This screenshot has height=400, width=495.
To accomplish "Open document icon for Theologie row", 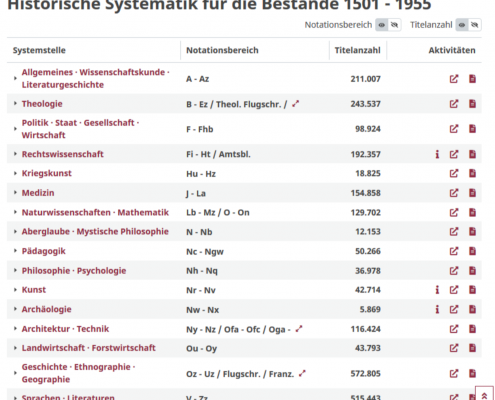I will 472,104.
